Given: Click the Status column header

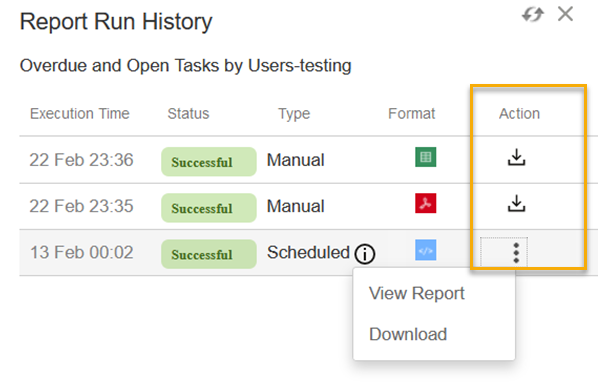Looking at the screenshot, I should pos(188,114).
